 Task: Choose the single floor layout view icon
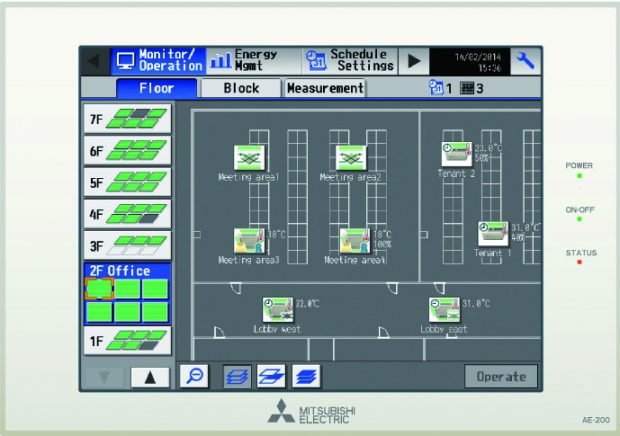(271, 376)
